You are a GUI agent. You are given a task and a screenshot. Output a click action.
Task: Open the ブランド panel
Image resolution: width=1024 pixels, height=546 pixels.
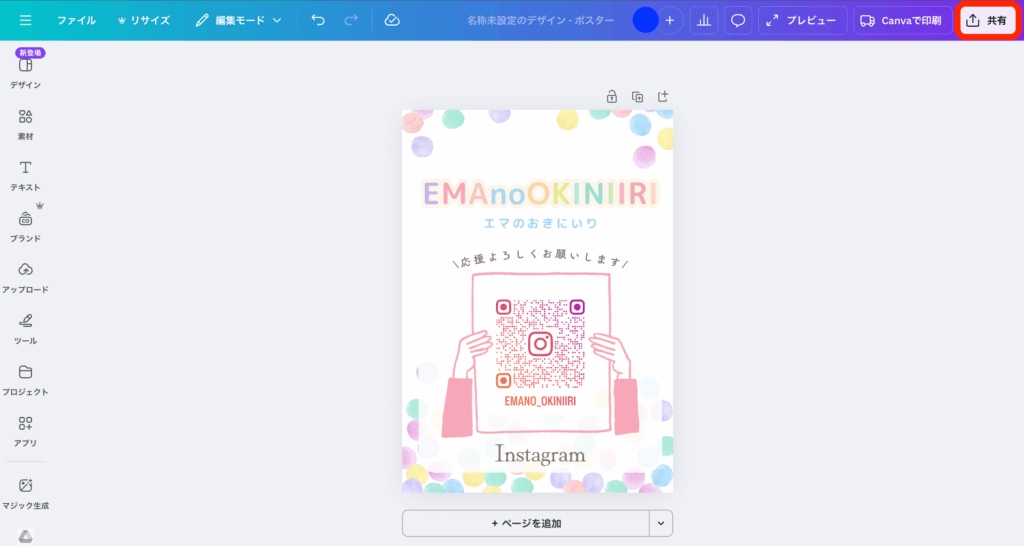pos(25,226)
